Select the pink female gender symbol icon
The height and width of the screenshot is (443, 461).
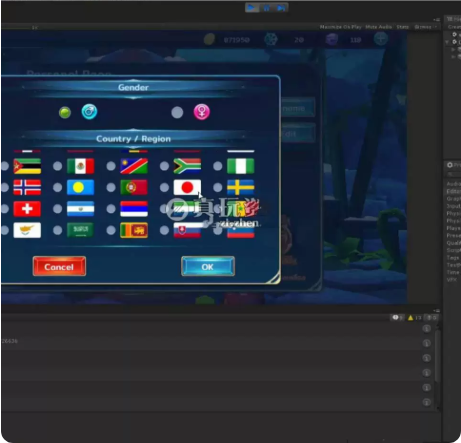coord(202,112)
